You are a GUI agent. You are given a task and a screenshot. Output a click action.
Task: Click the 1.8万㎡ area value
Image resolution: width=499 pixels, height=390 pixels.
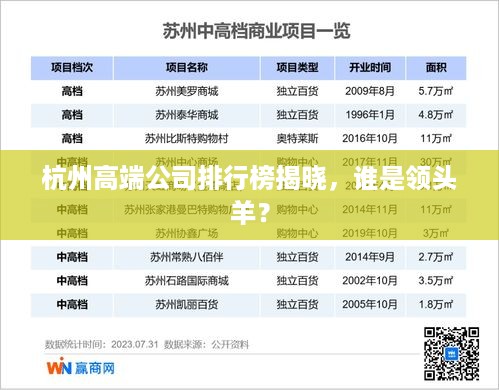[x=436, y=304]
